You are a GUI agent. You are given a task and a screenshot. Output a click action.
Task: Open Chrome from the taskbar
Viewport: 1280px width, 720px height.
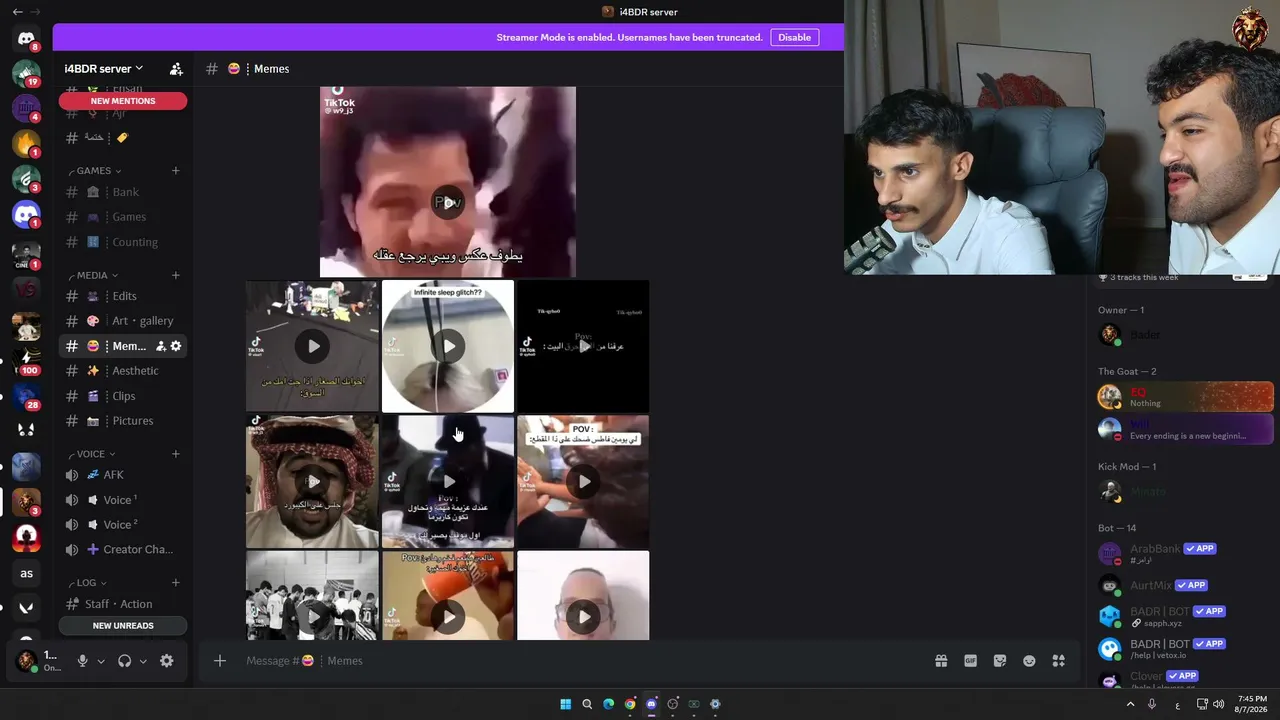[x=630, y=704]
